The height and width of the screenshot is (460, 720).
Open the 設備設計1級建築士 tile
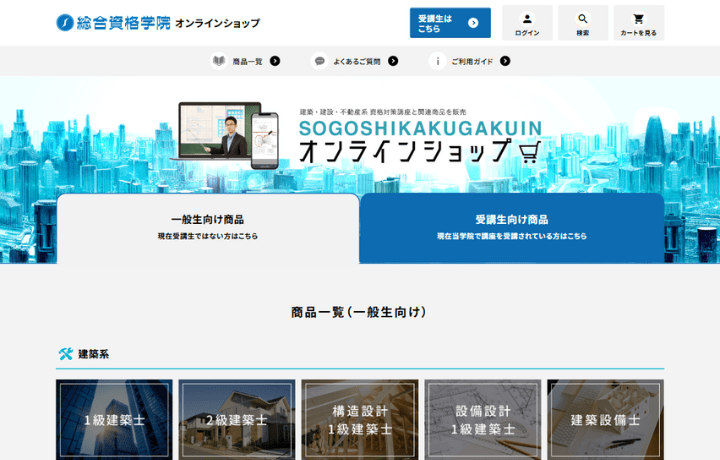click(x=483, y=420)
